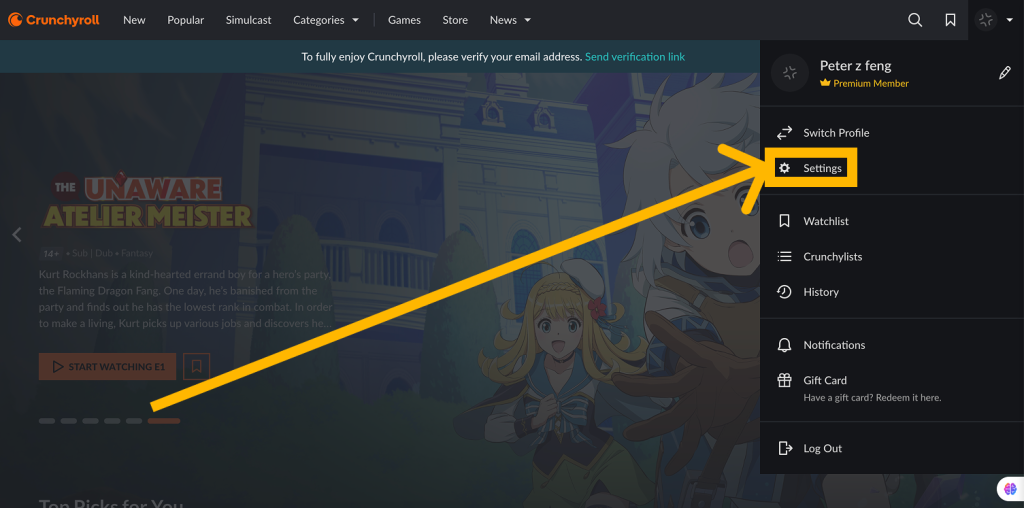Open Gift Card menu entry

coord(892,388)
